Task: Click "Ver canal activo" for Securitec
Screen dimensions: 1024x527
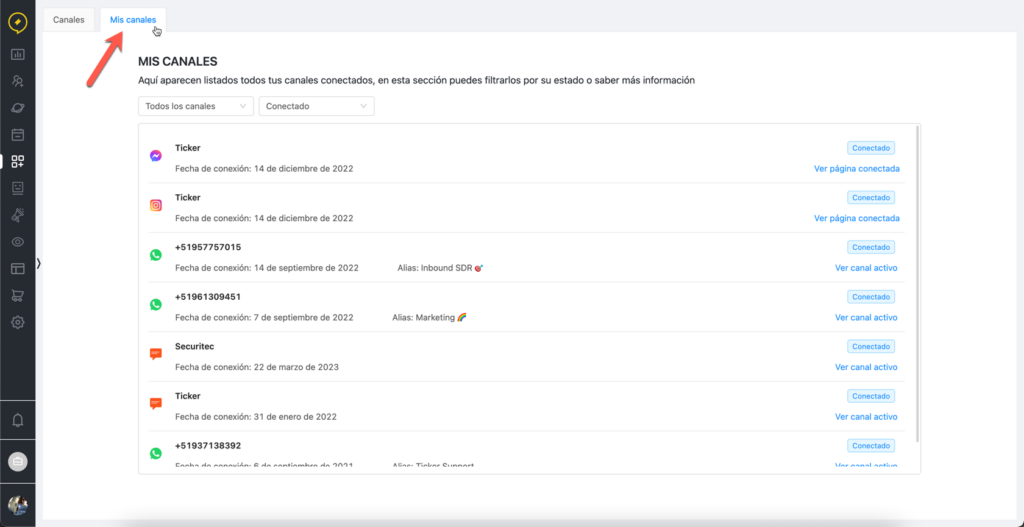Action: click(866, 367)
